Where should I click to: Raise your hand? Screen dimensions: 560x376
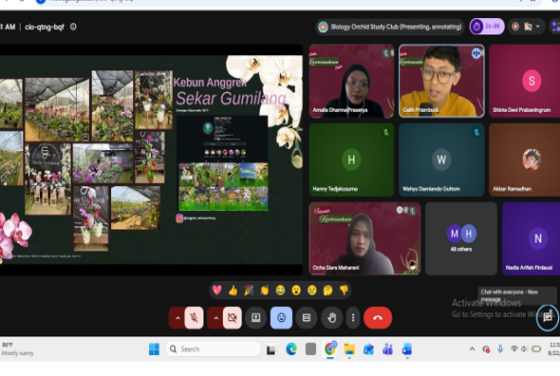coord(332,317)
